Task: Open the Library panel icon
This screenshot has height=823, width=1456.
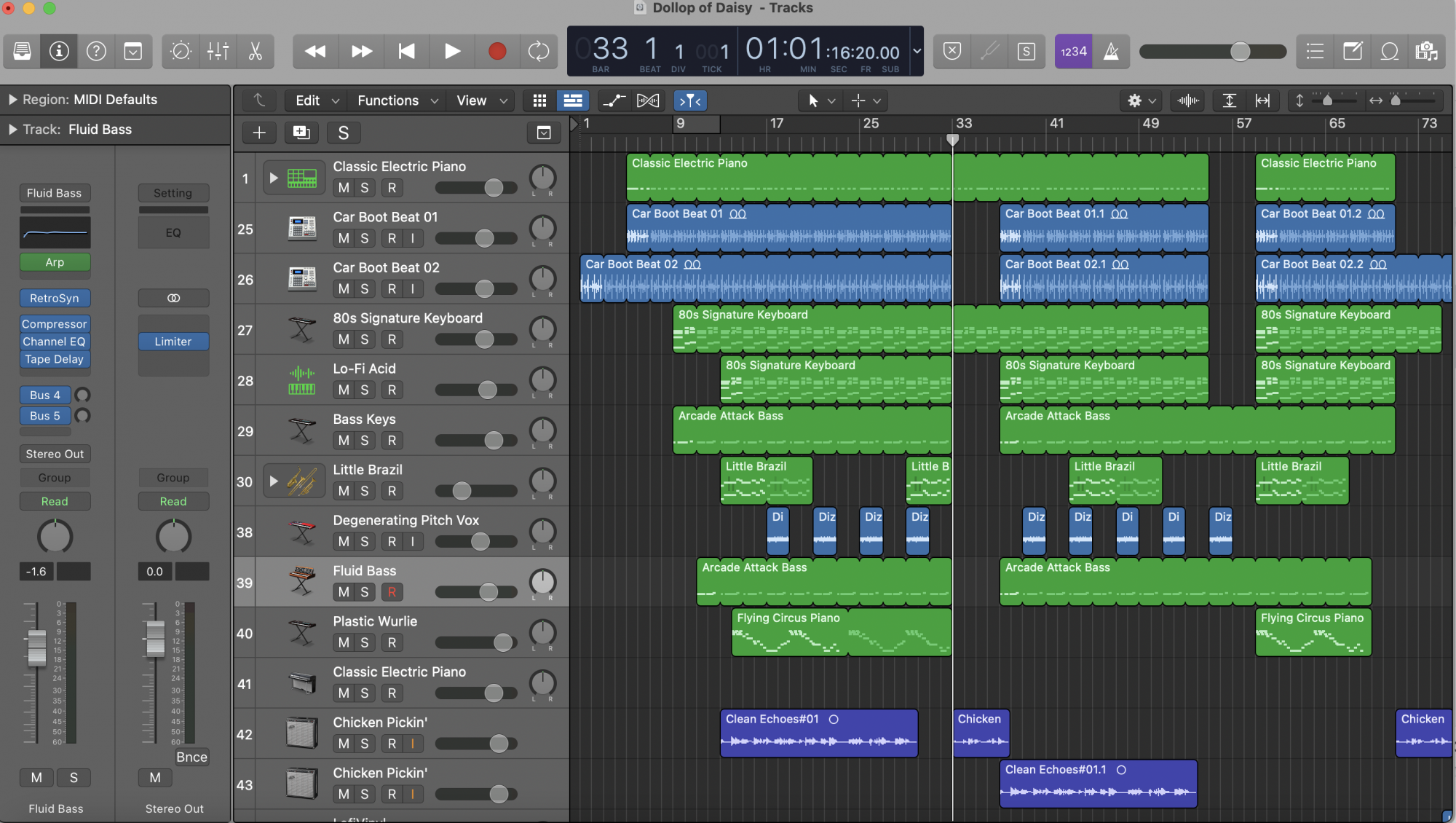Action: [22, 51]
